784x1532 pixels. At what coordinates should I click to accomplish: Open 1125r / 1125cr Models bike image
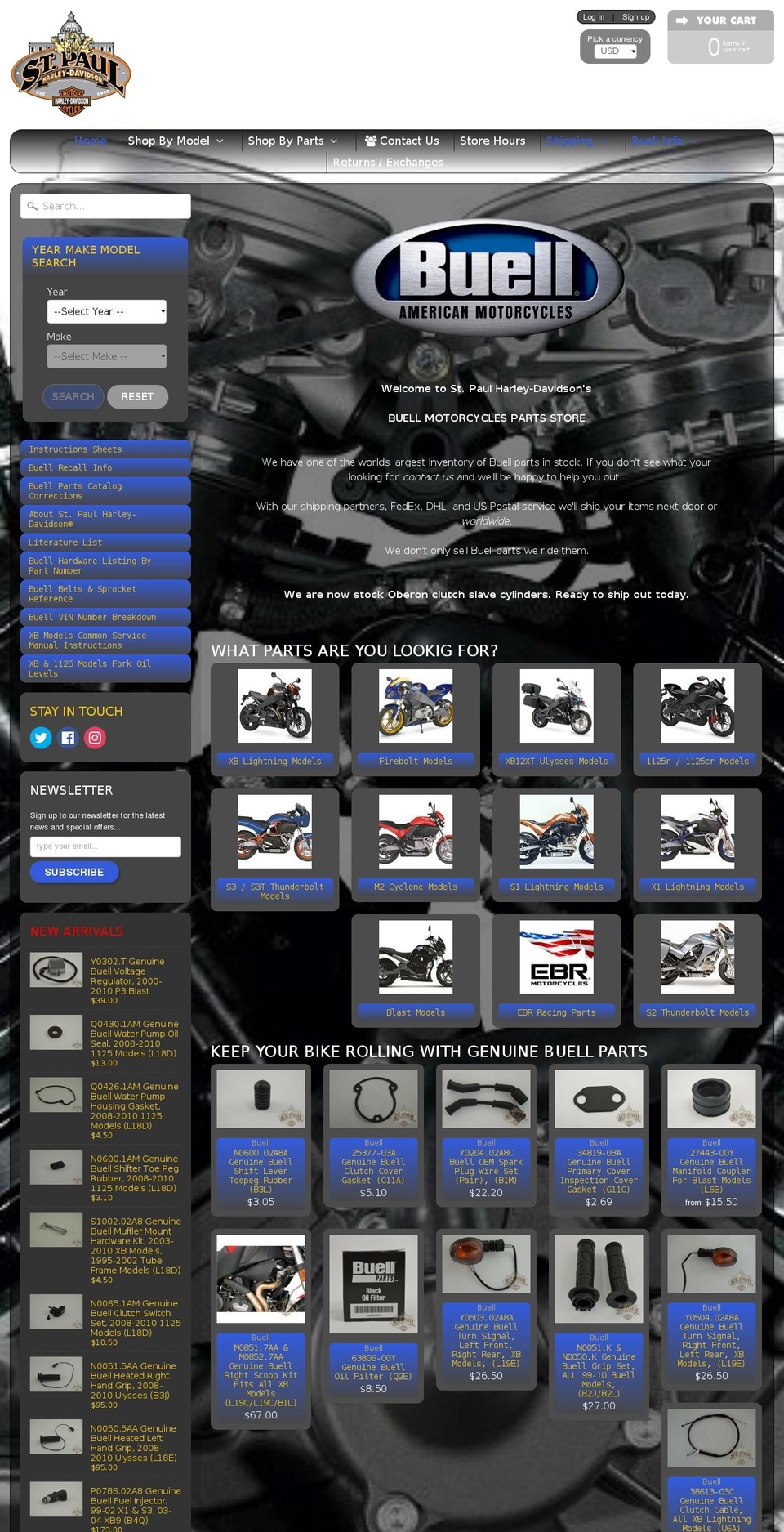click(697, 706)
